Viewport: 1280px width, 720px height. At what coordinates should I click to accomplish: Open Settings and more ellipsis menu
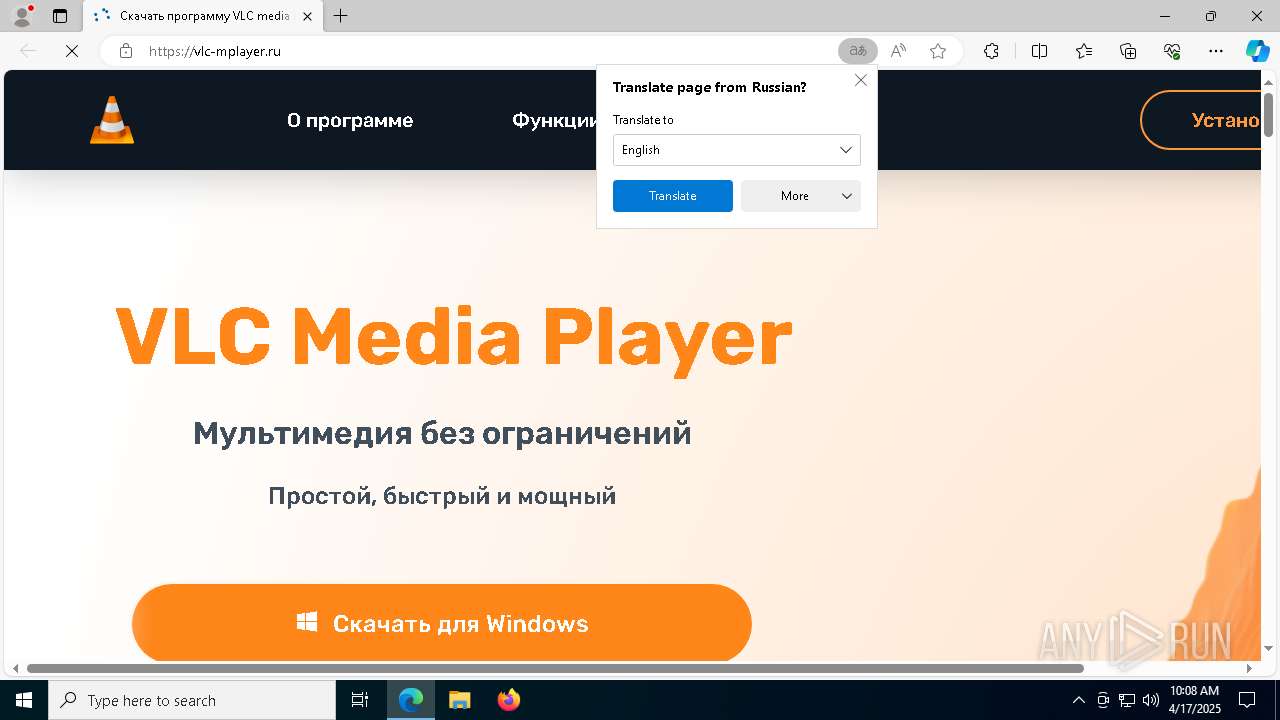click(1216, 51)
